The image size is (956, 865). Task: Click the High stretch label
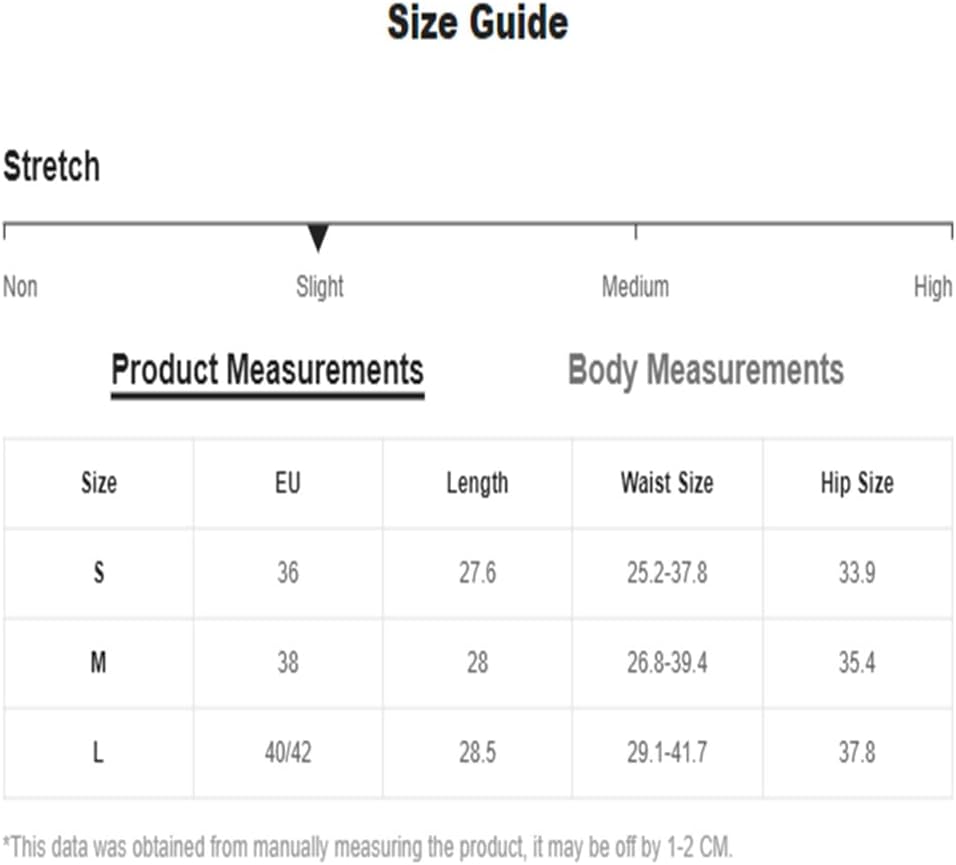coord(933,287)
